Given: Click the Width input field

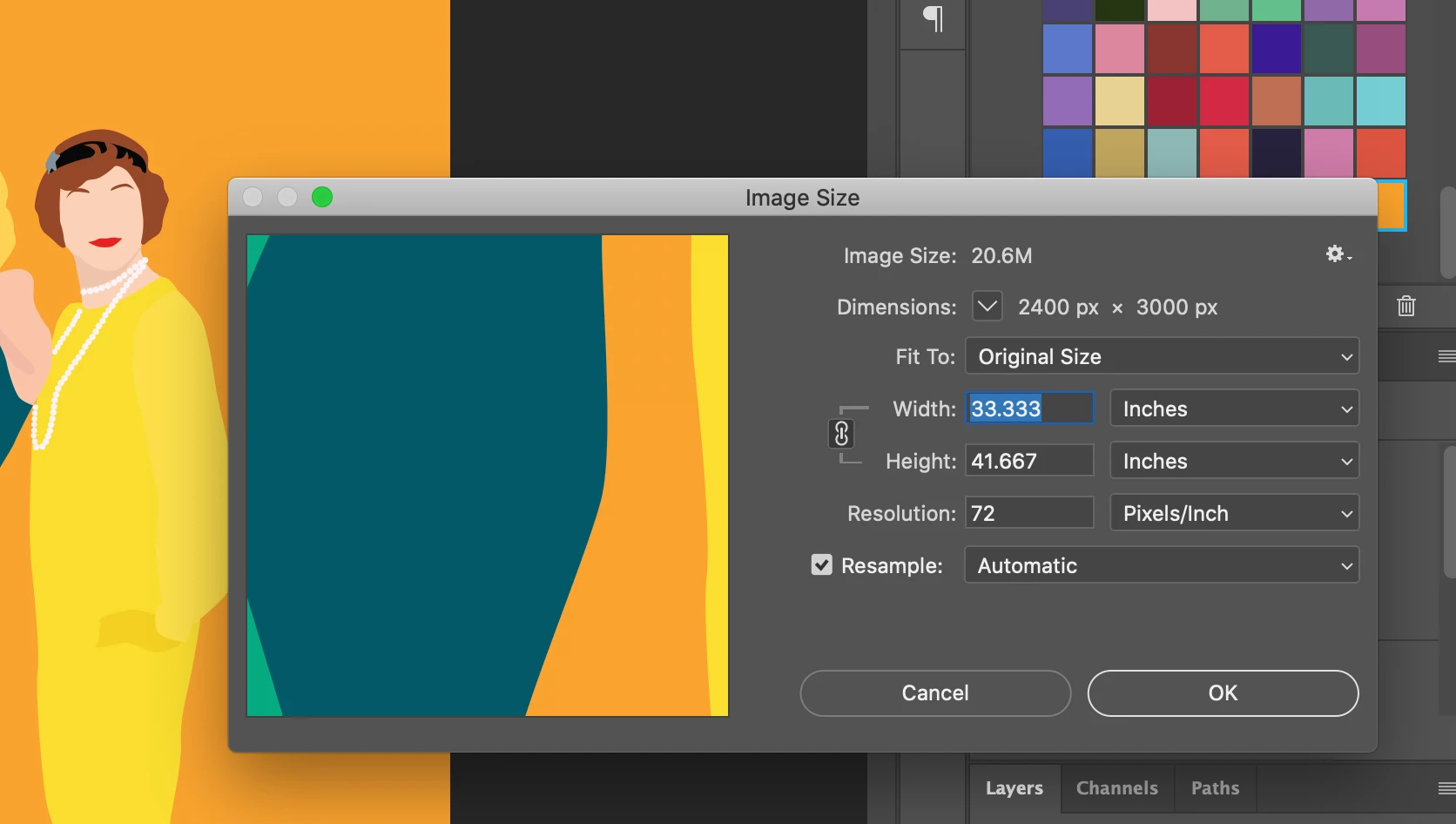Looking at the screenshot, I should pyautogui.click(x=1030, y=409).
